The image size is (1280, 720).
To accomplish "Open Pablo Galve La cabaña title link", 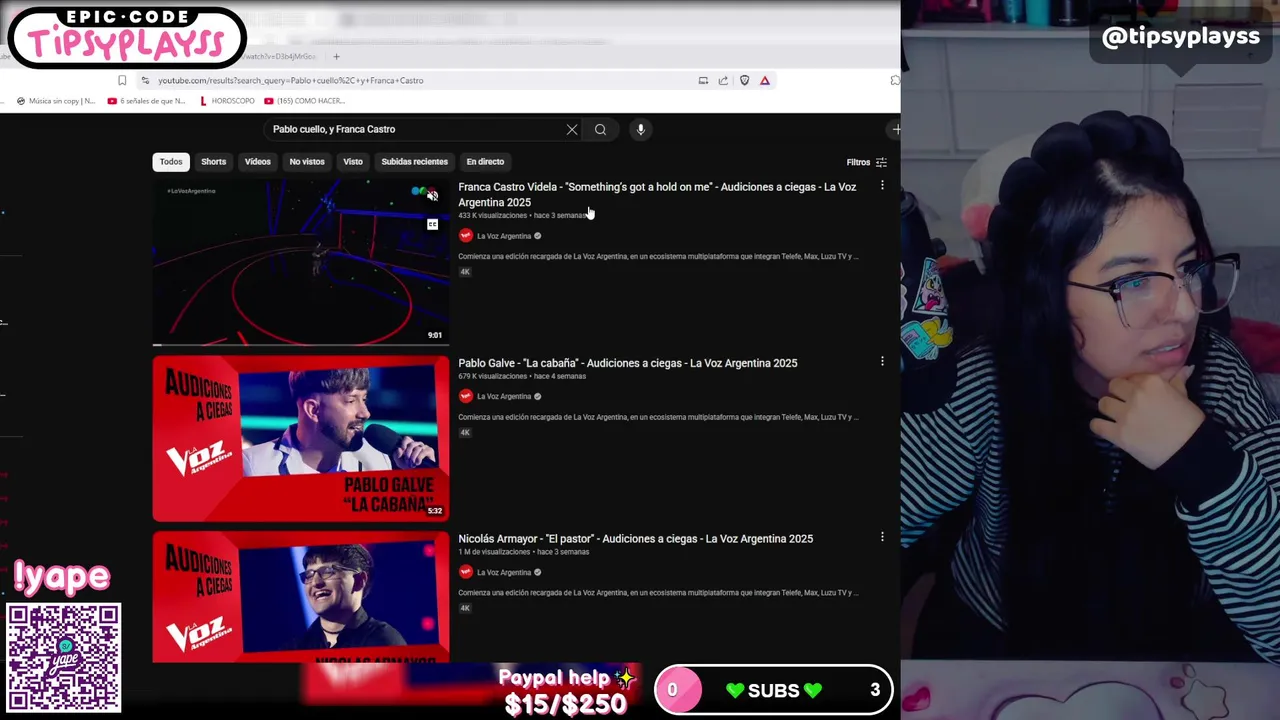I will [628, 363].
